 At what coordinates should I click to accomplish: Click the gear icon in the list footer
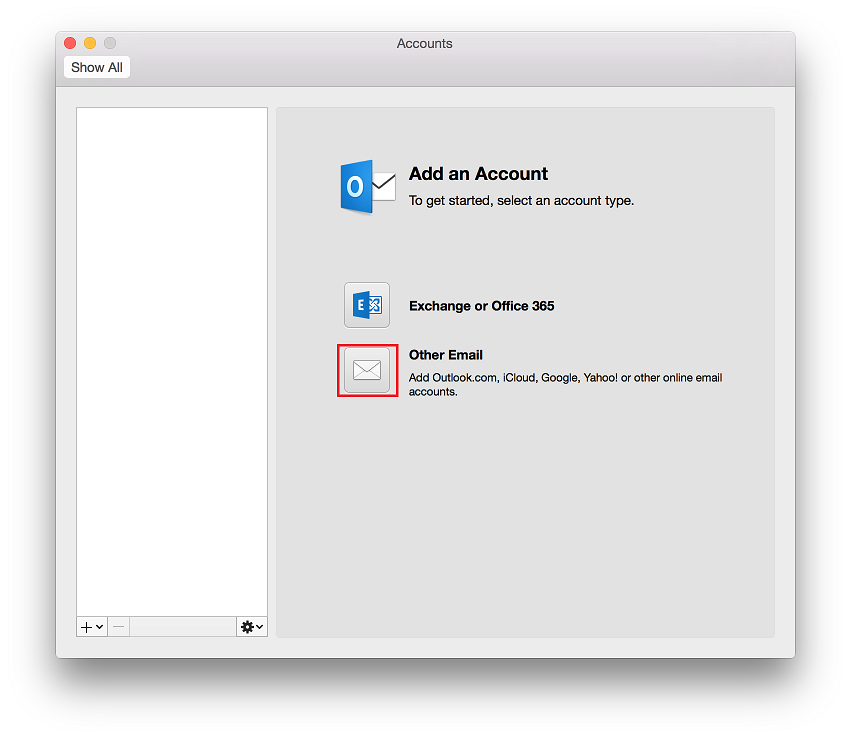pos(246,626)
